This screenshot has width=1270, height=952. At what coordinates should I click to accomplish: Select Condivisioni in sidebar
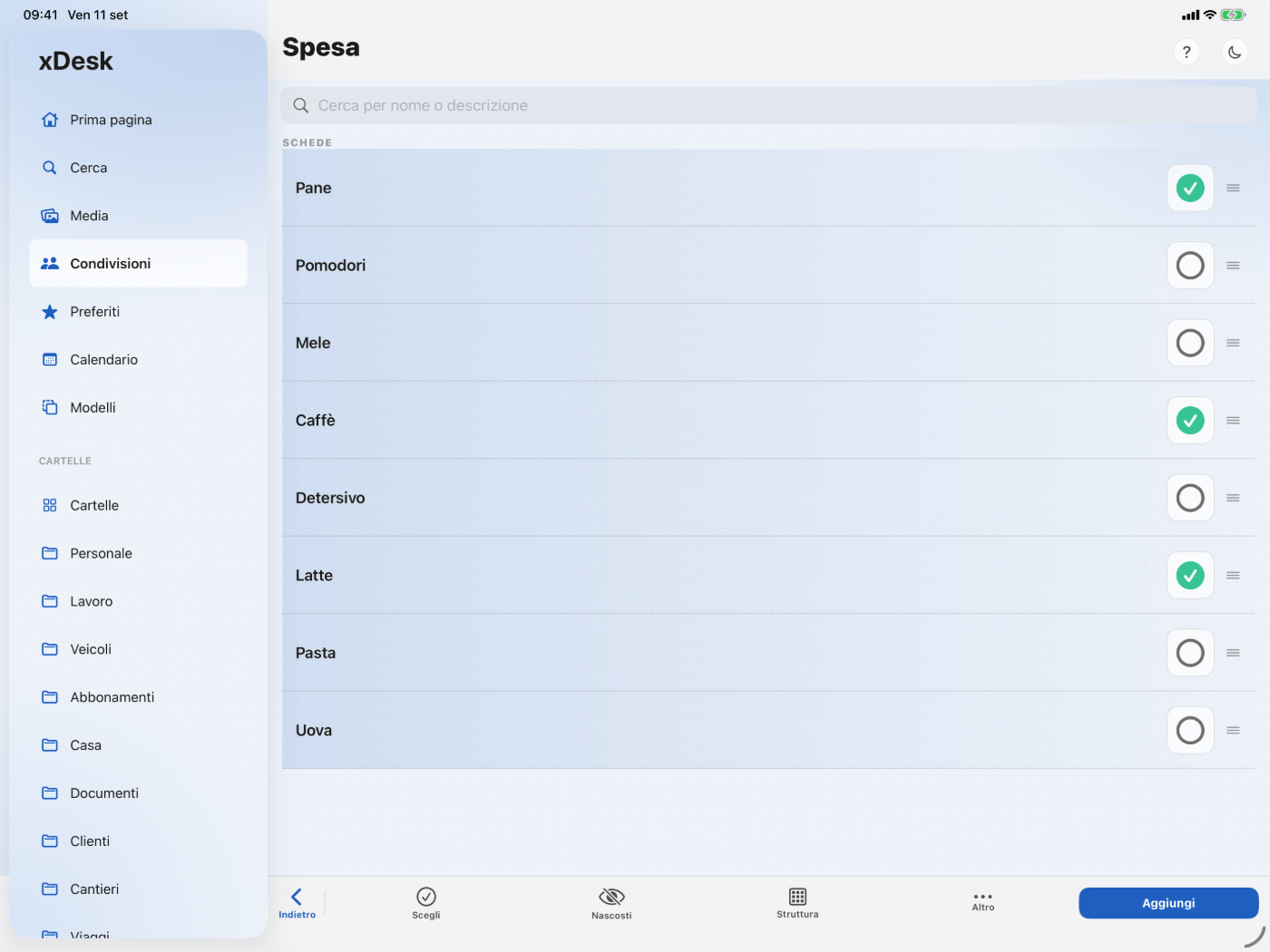138,264
